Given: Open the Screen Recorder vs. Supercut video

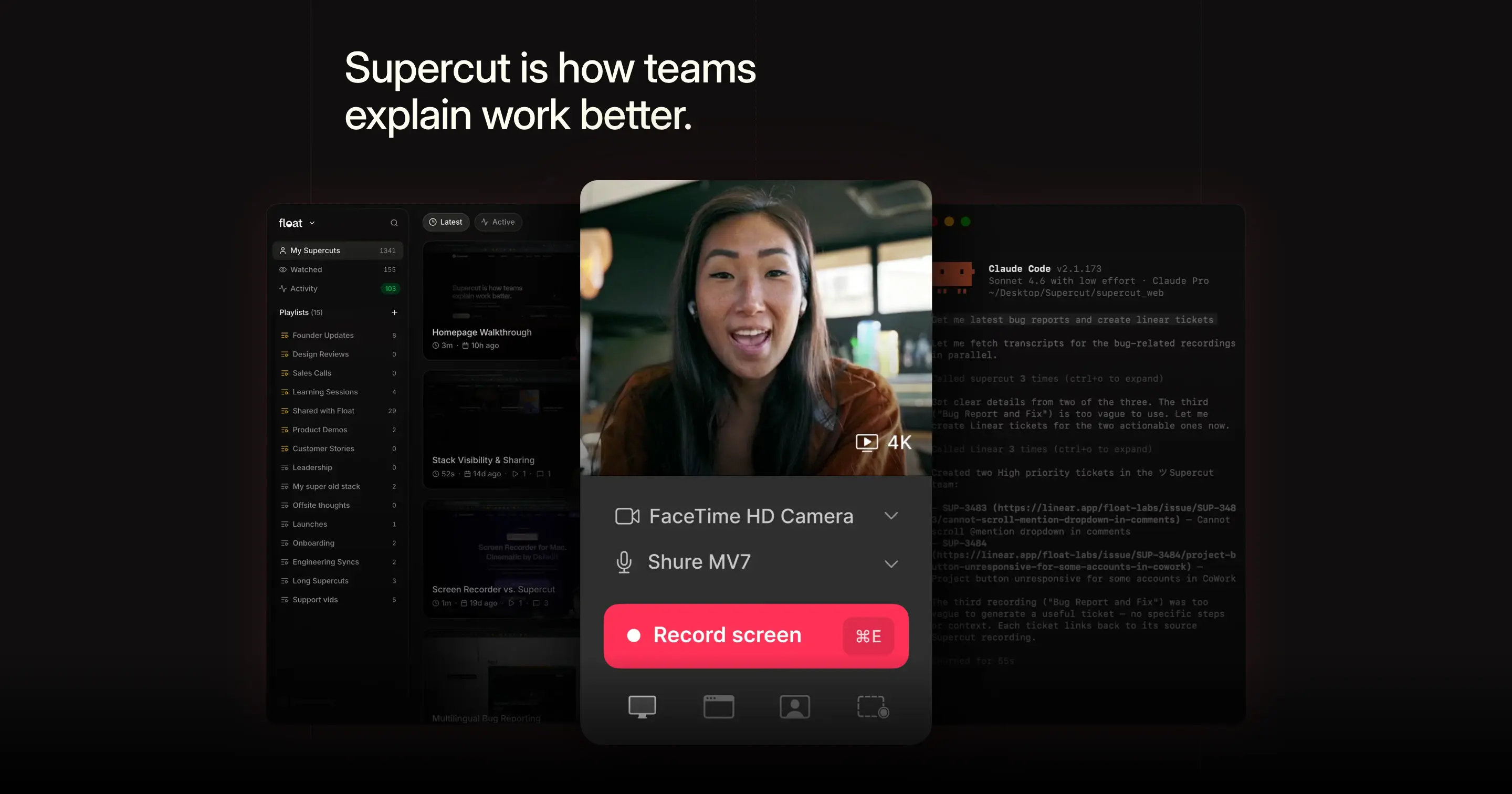Looking at the screenshot, I should (x=501, y=559).
